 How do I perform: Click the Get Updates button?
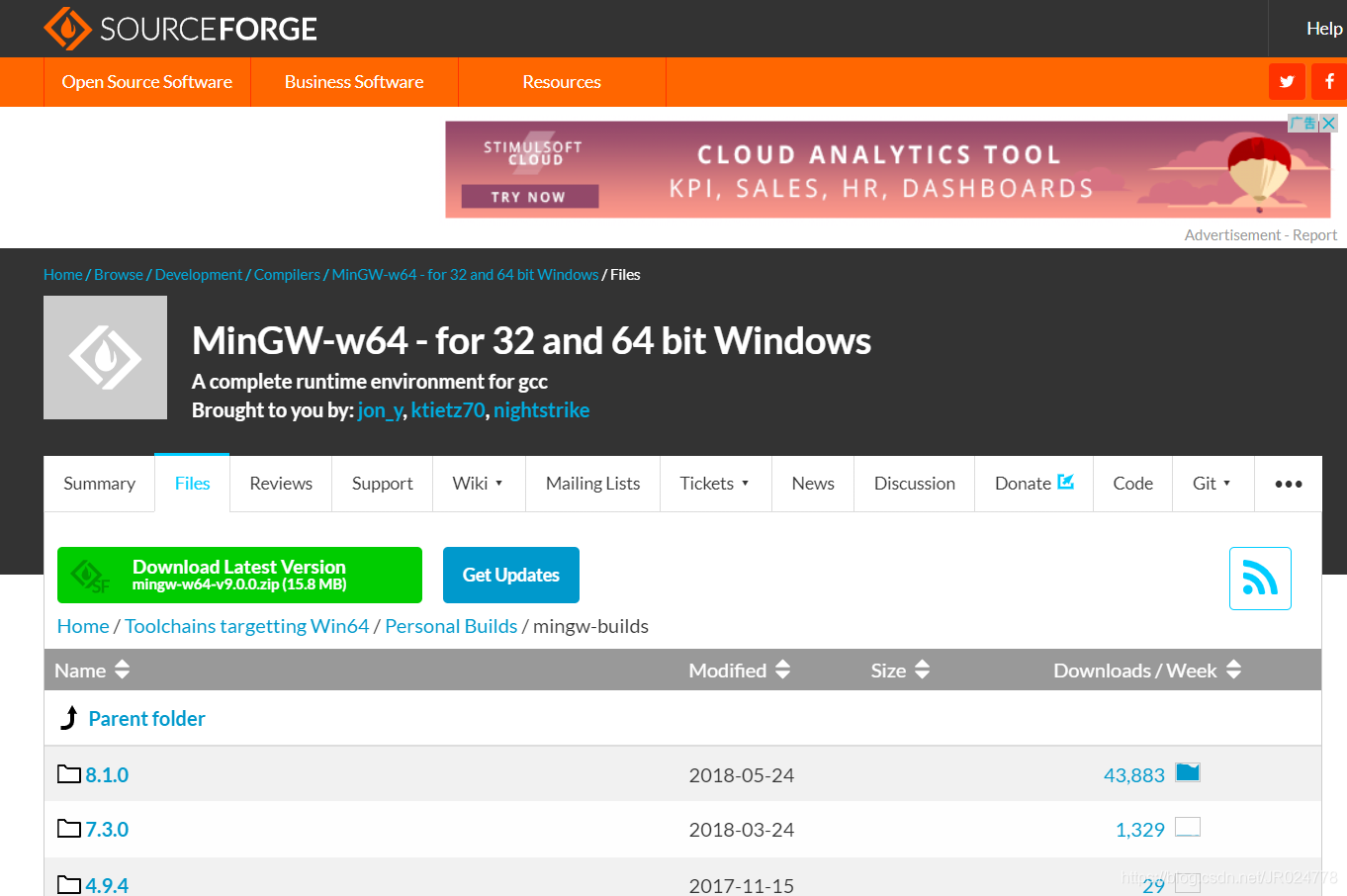(511, 575)
